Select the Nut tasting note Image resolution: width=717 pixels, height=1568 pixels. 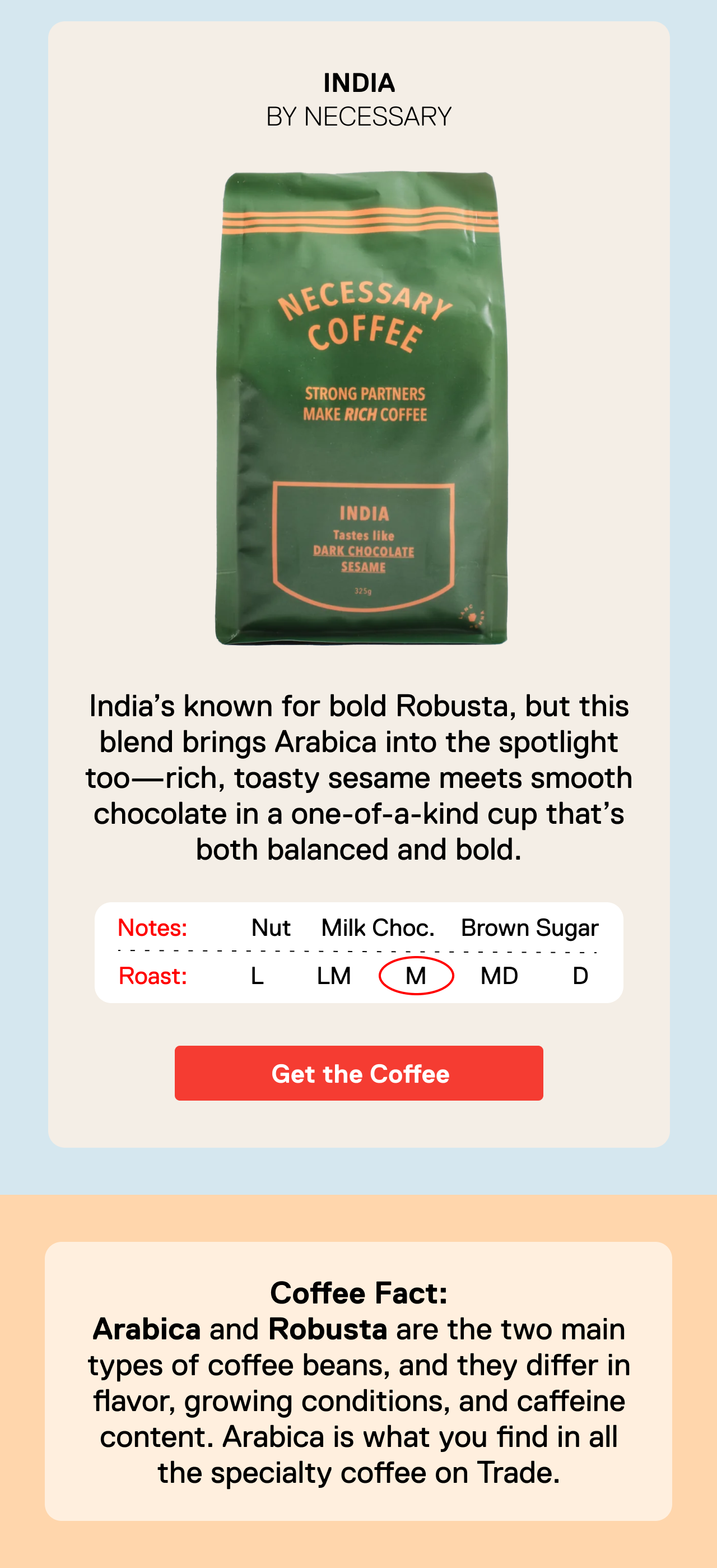(x=271, y=927)
